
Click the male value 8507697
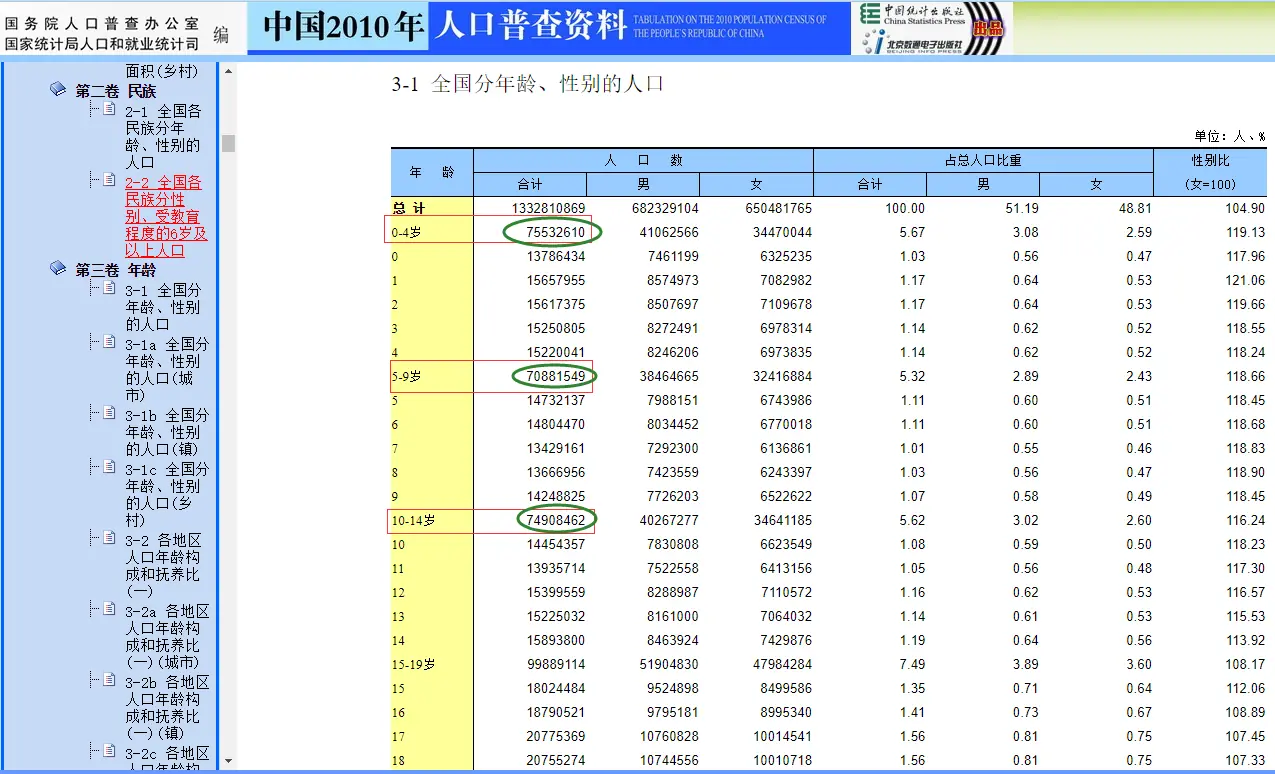coord(673,304)
